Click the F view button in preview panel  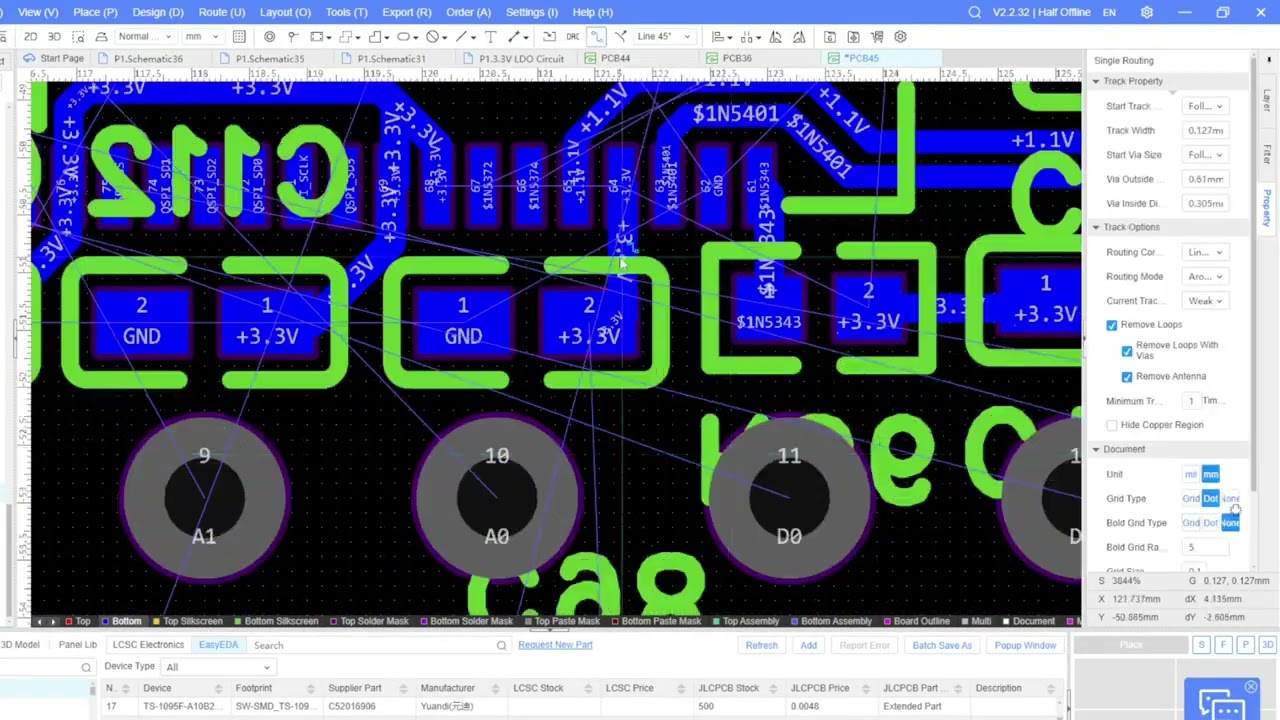click(1223, 645)
